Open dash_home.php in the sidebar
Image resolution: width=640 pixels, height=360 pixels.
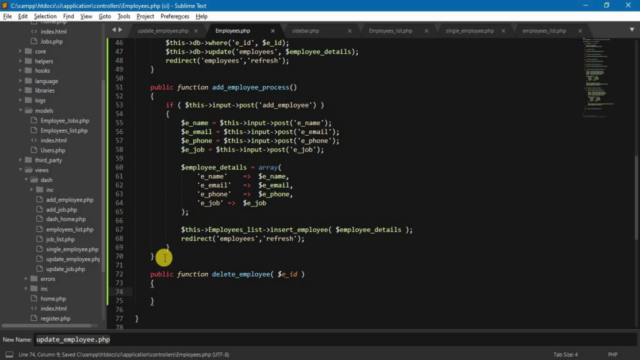coord(66,219)
